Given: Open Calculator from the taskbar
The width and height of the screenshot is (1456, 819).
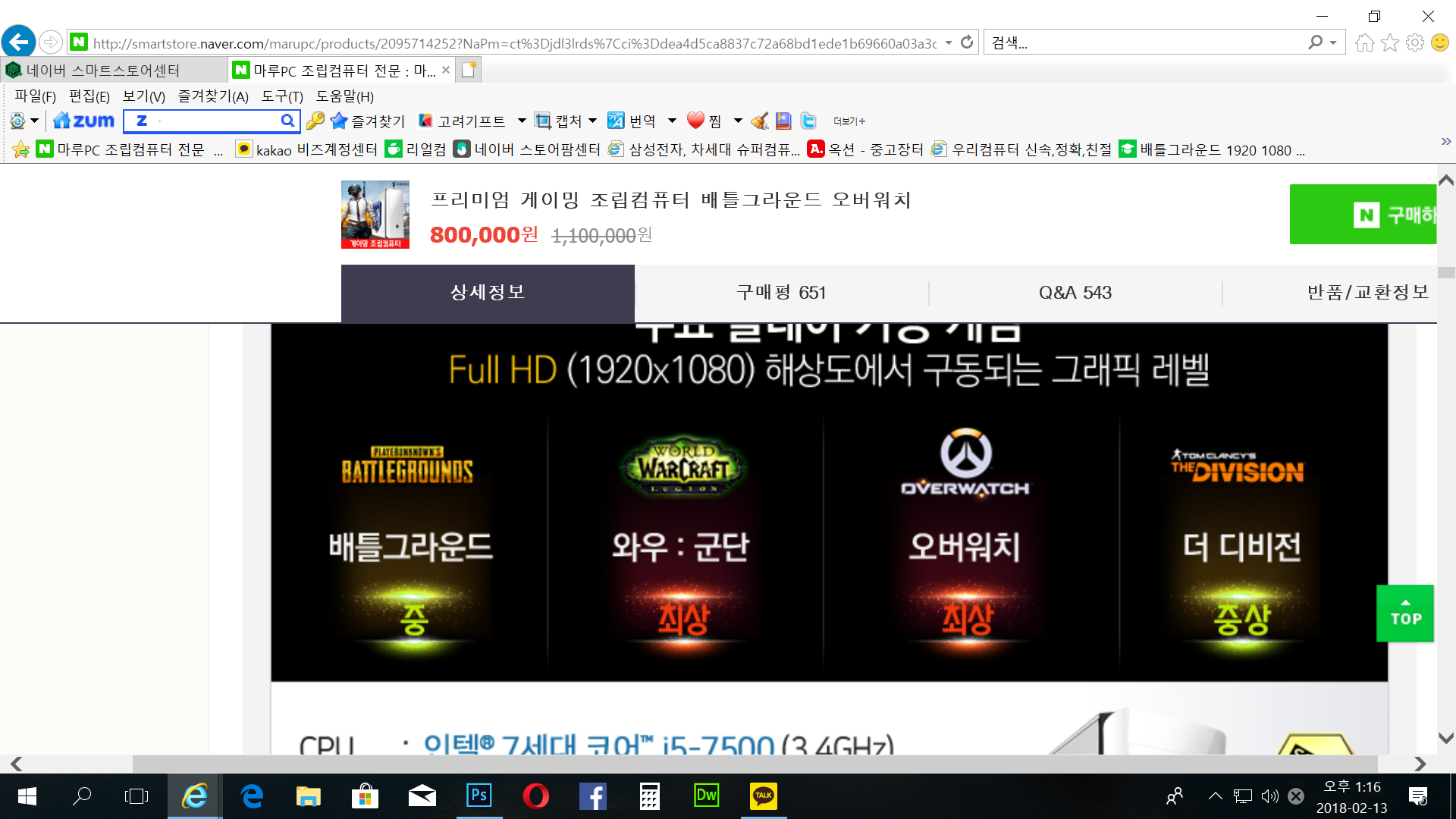Looking at the screenshot, I should (x=650, y=795).
